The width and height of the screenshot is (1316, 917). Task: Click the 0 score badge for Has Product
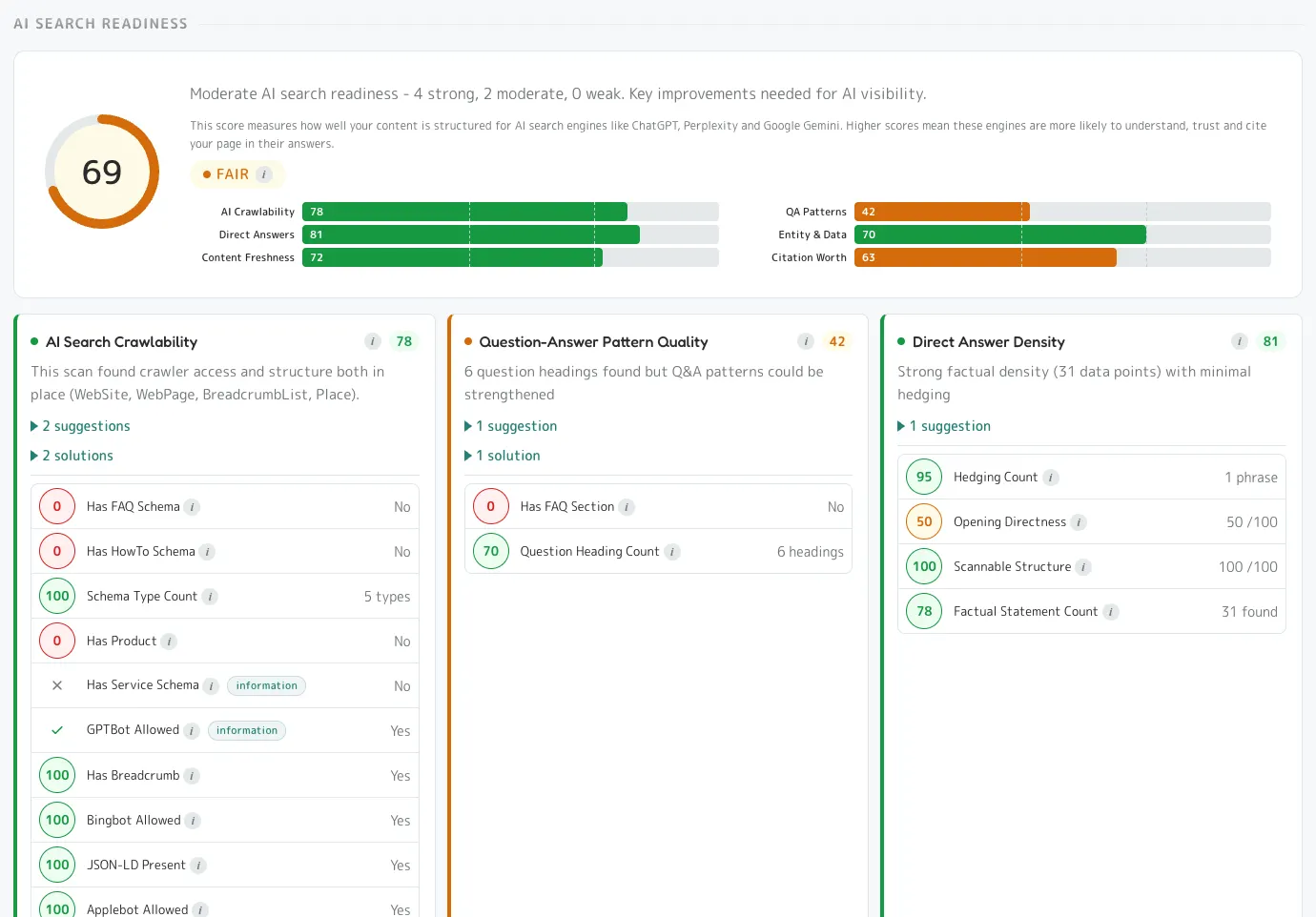pyautogui.click(x=57, y=641)
